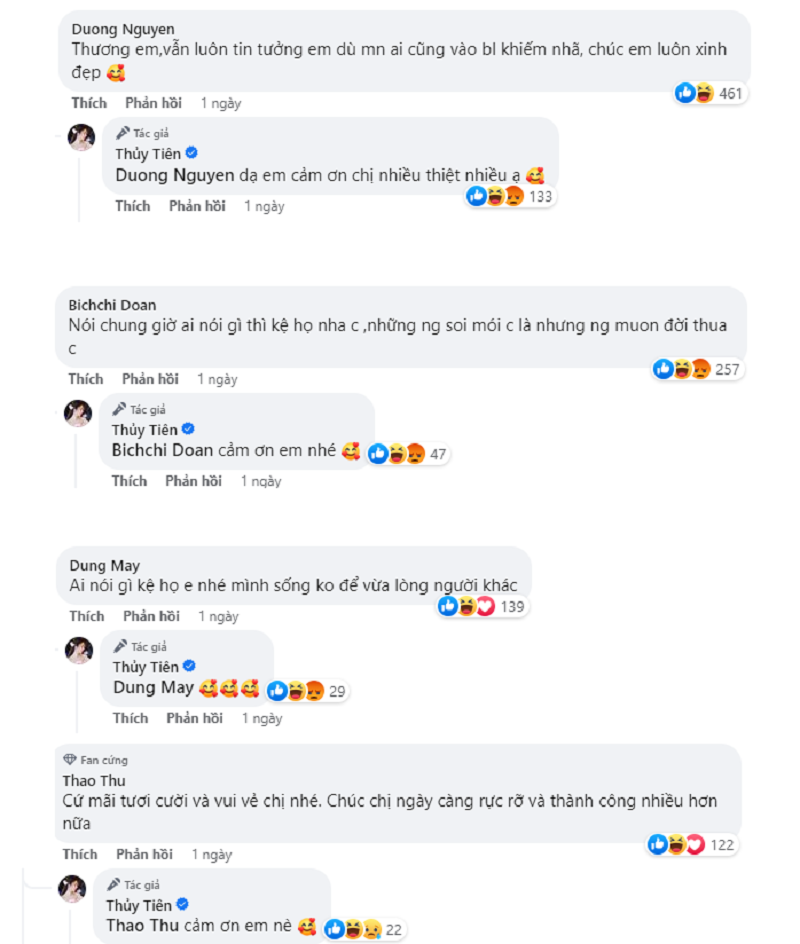Open Dung May's profile from comment name
800x944 pixels.
point(103,566)
